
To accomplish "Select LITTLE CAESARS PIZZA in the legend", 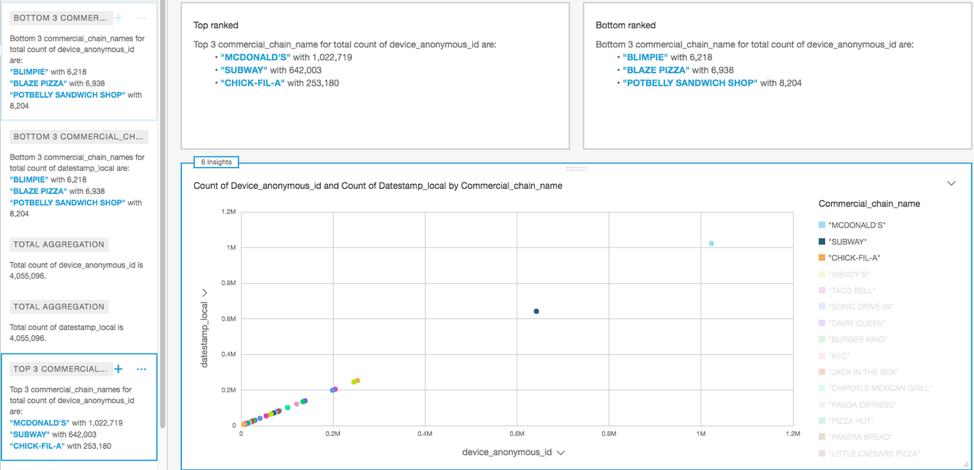I will point(874,454).
